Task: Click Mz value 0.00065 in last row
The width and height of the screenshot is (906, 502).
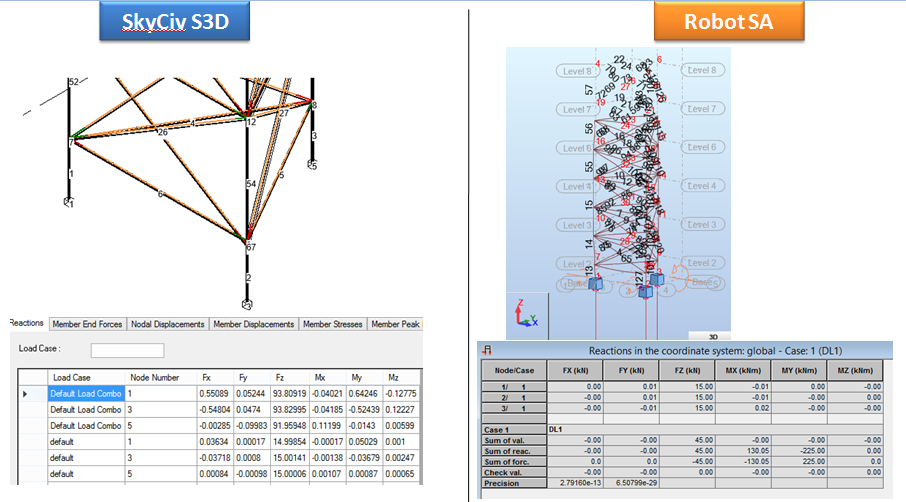Action: [401, 474]
